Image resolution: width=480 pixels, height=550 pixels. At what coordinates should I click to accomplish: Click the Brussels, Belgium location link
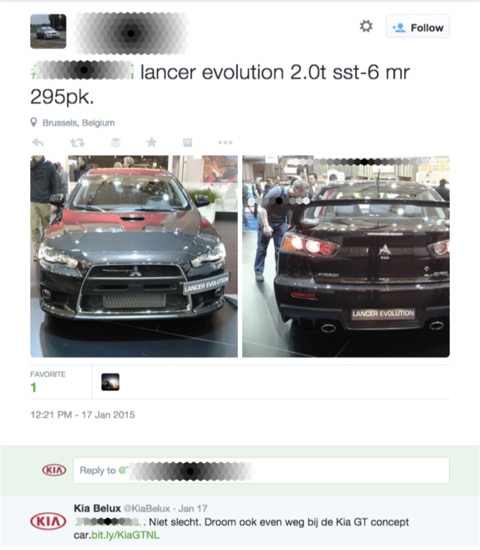(79, 123)
